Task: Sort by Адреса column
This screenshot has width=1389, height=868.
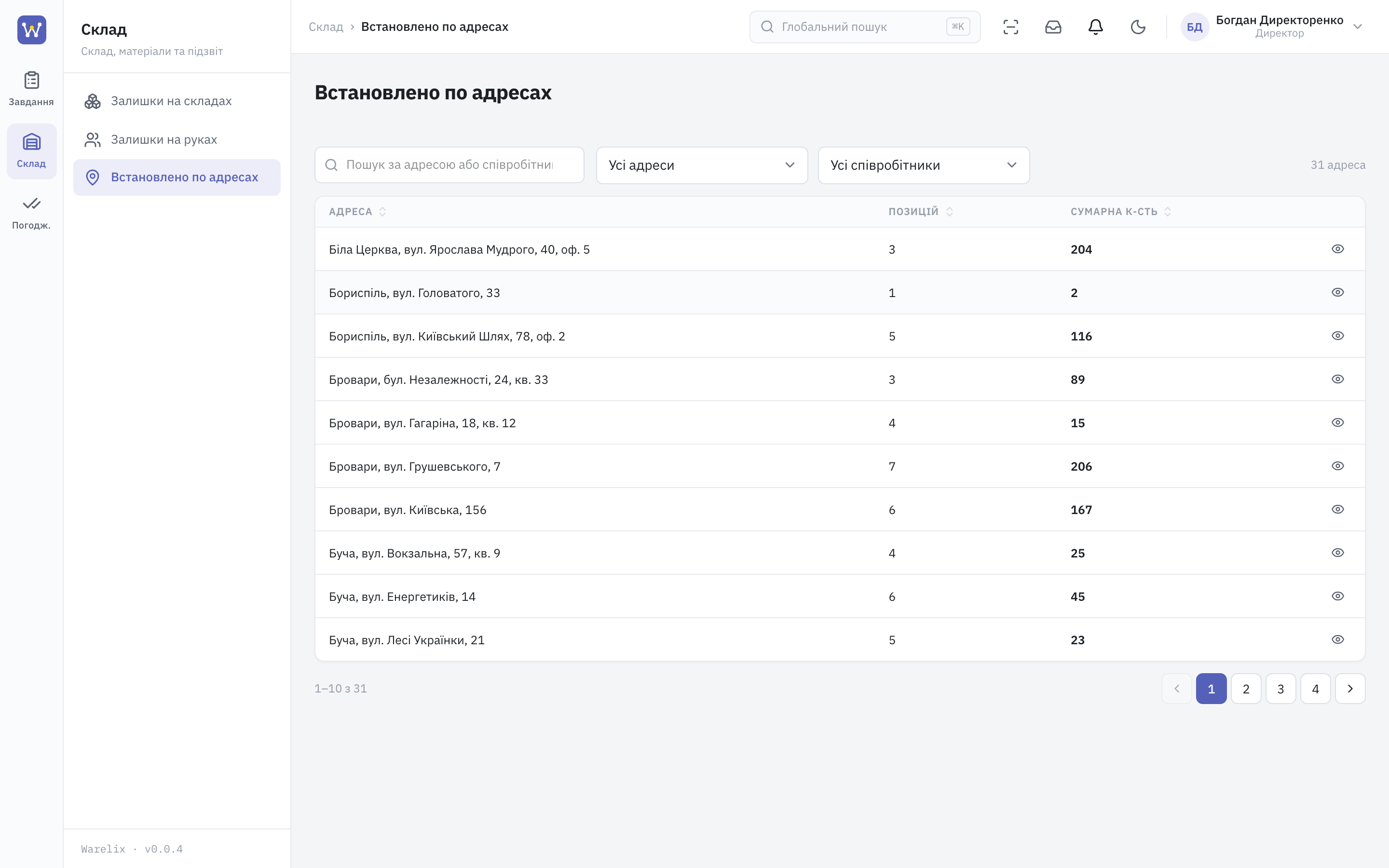Action: pyautogui.click(x=357, y=212)
